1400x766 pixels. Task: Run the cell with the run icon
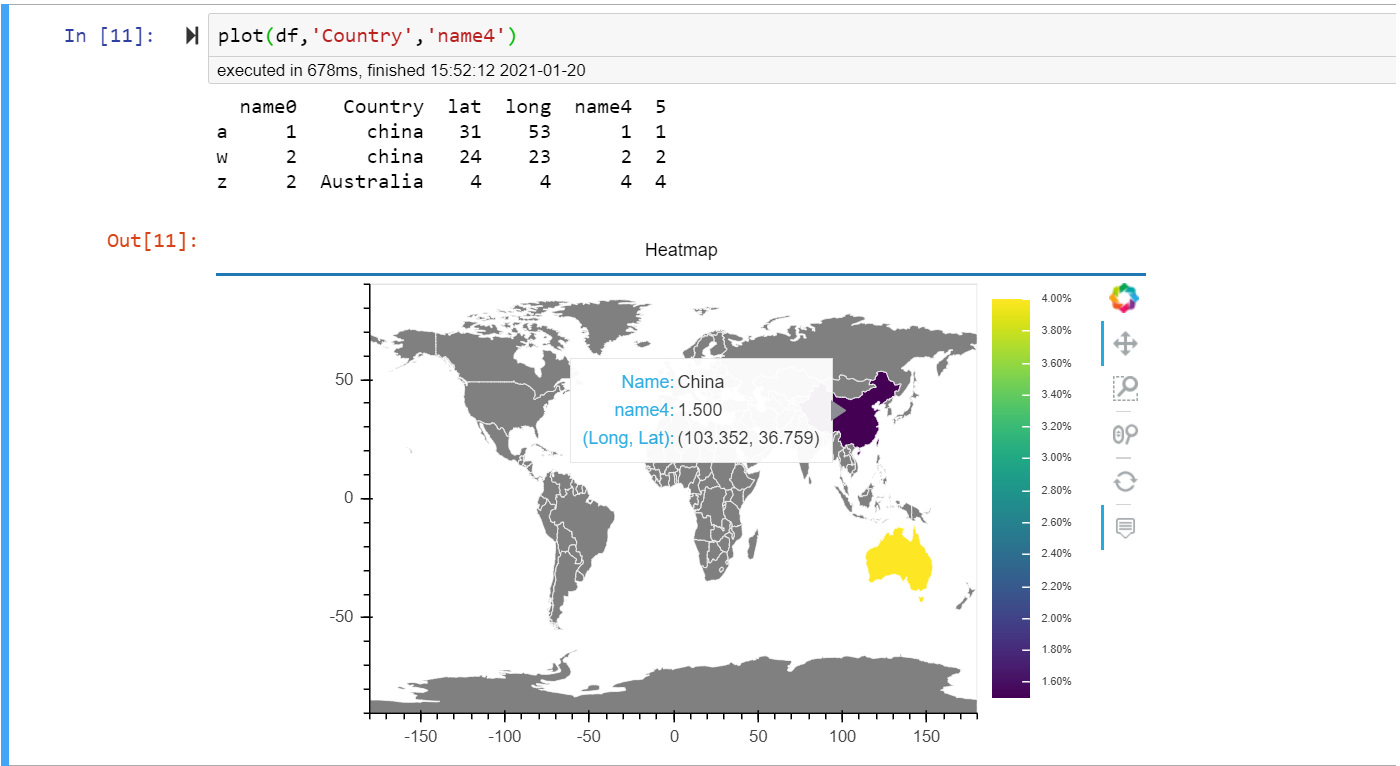pos(192,36)
